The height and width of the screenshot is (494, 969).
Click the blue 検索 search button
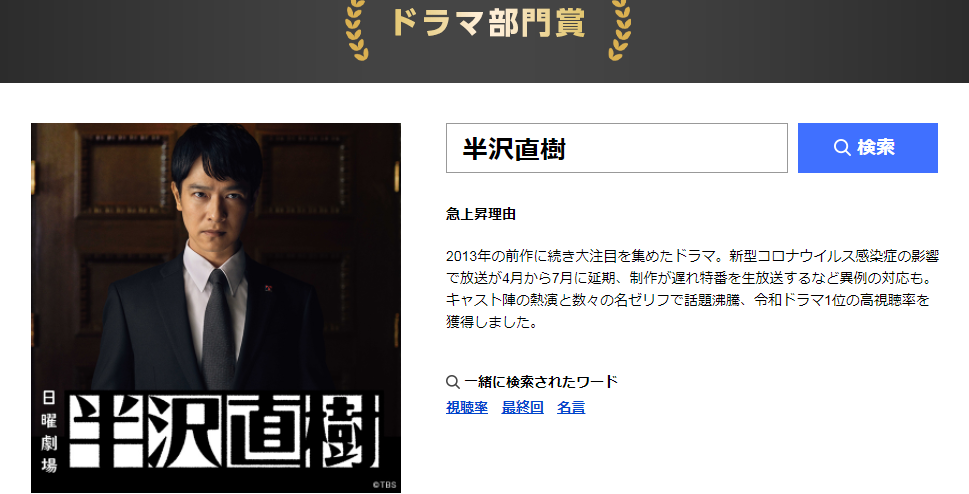click(868, 148)
